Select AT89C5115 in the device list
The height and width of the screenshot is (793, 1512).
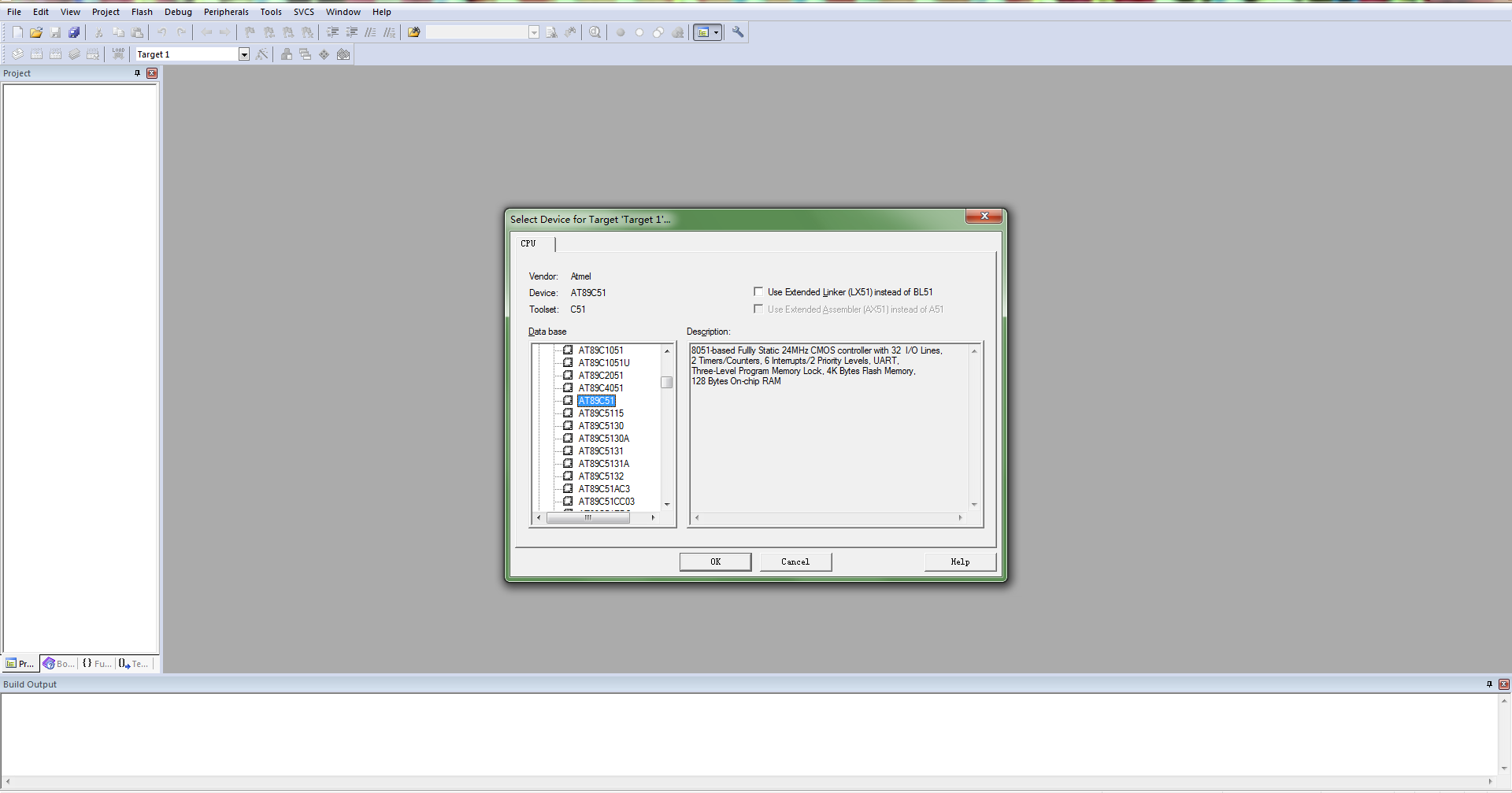tap(601, 413)
